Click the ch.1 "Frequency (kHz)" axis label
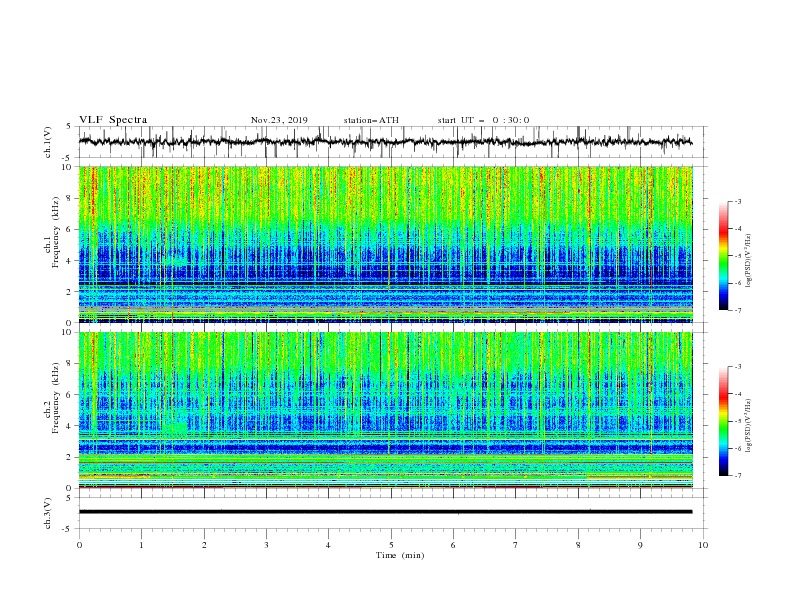 (x=56, y=230)
